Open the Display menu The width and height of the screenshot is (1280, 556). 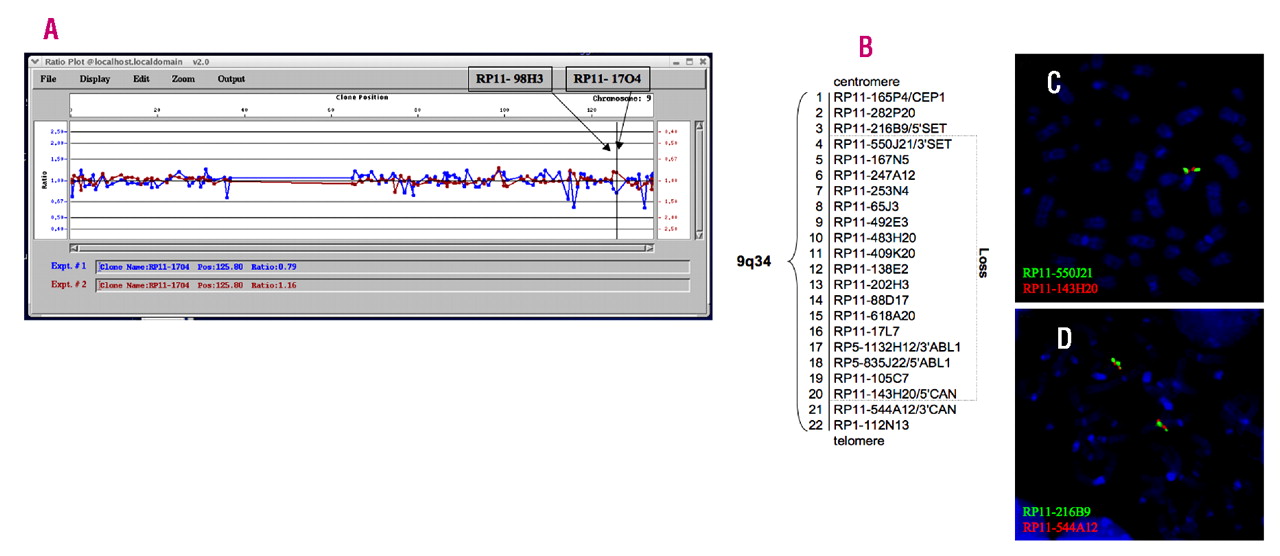tap(95, 79)
